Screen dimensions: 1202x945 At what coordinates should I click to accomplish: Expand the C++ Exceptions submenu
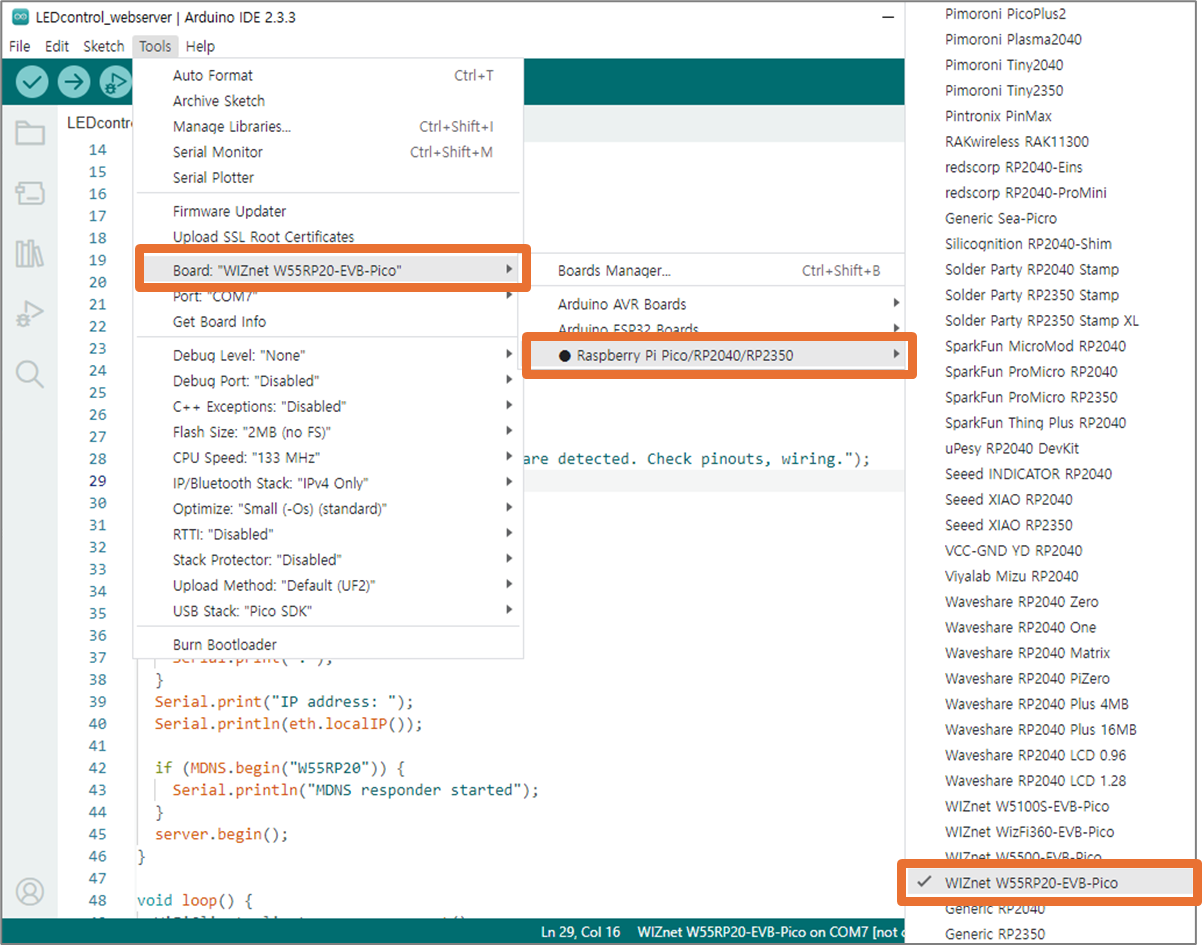click(x=328, y=407)
